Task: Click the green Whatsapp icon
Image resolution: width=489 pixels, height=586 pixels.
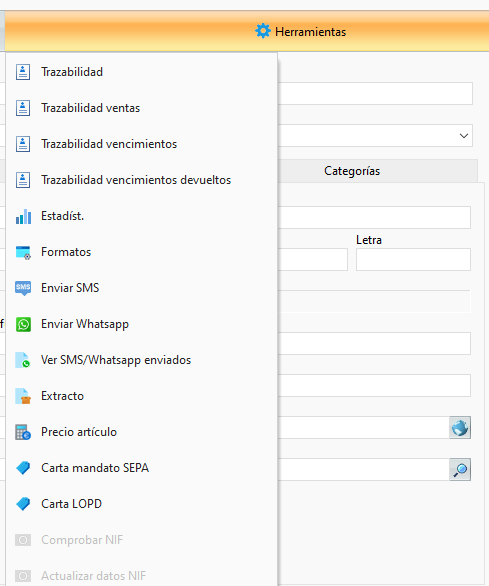Action: pyautogui.click(x=23, y=324)
